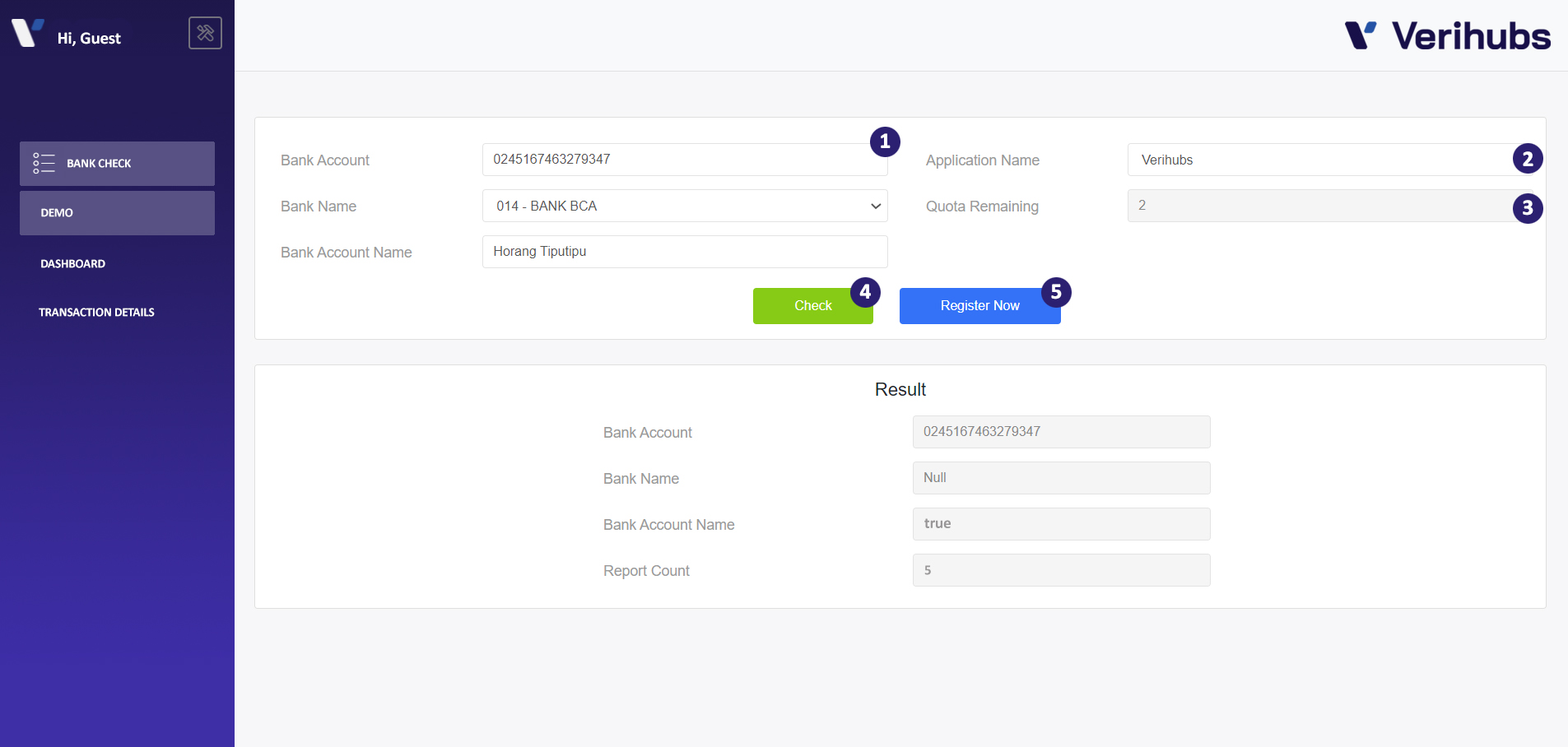This screenshot has height=747, width=1568.
Task: Click the Quota Remaining field
Action: (1330, 206)
